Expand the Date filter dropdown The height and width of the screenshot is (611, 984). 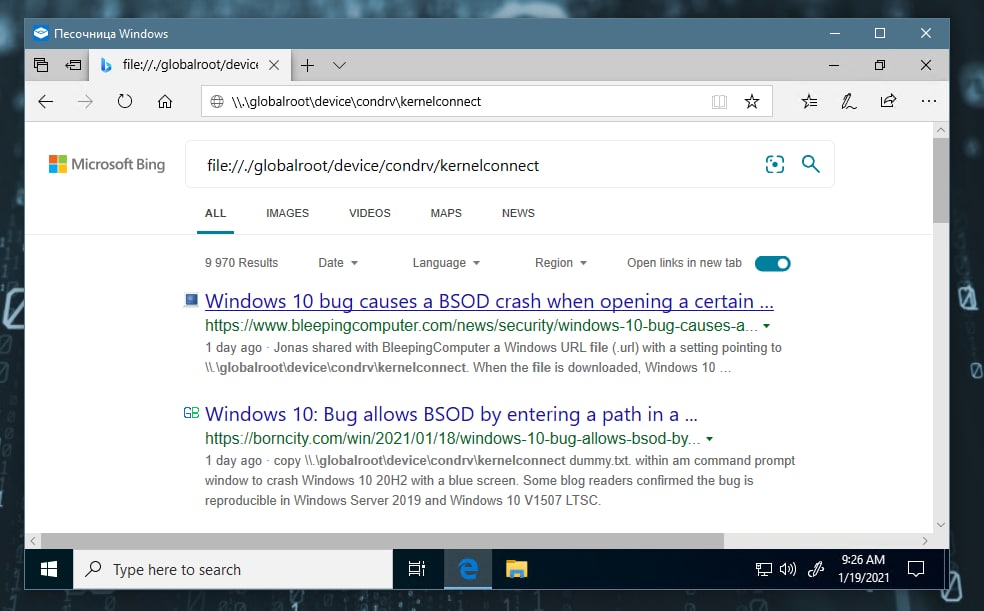tap(338, 263)
